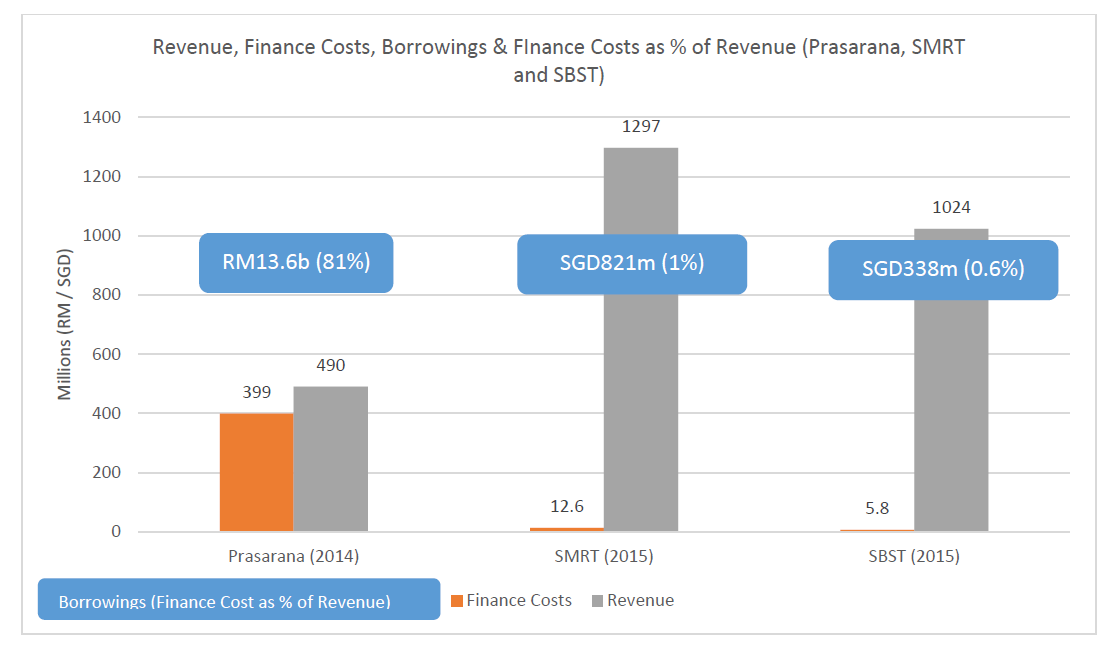Select the SGD821m (1%) callout box
The image size is (1118, 650).
[x=631, y=264]
